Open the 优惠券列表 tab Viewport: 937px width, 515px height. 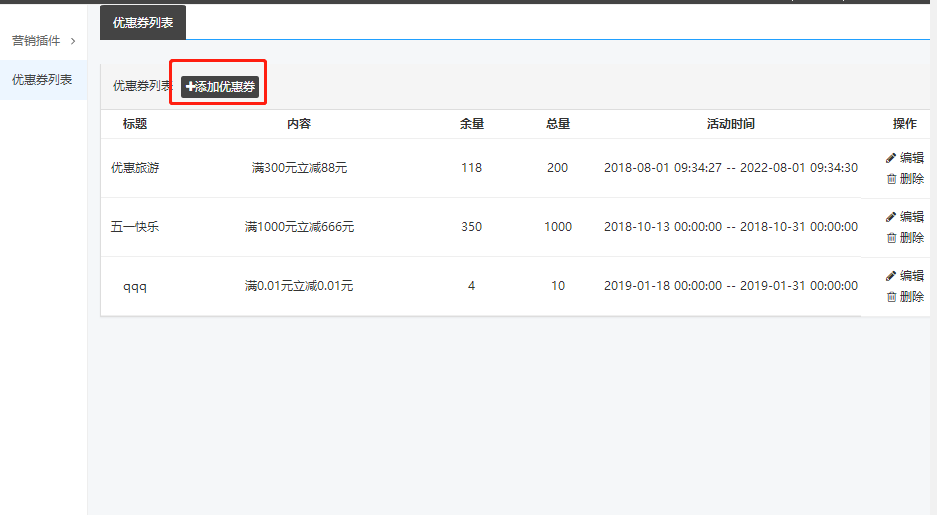(x=143, y=23)
